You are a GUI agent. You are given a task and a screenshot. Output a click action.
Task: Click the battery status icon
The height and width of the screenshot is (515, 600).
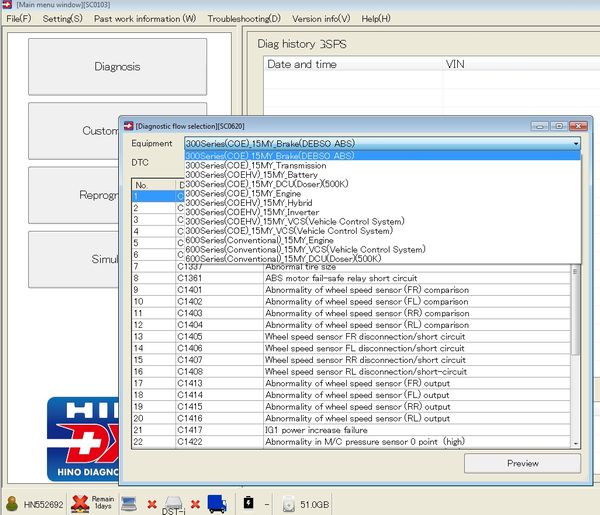(248, 503)
